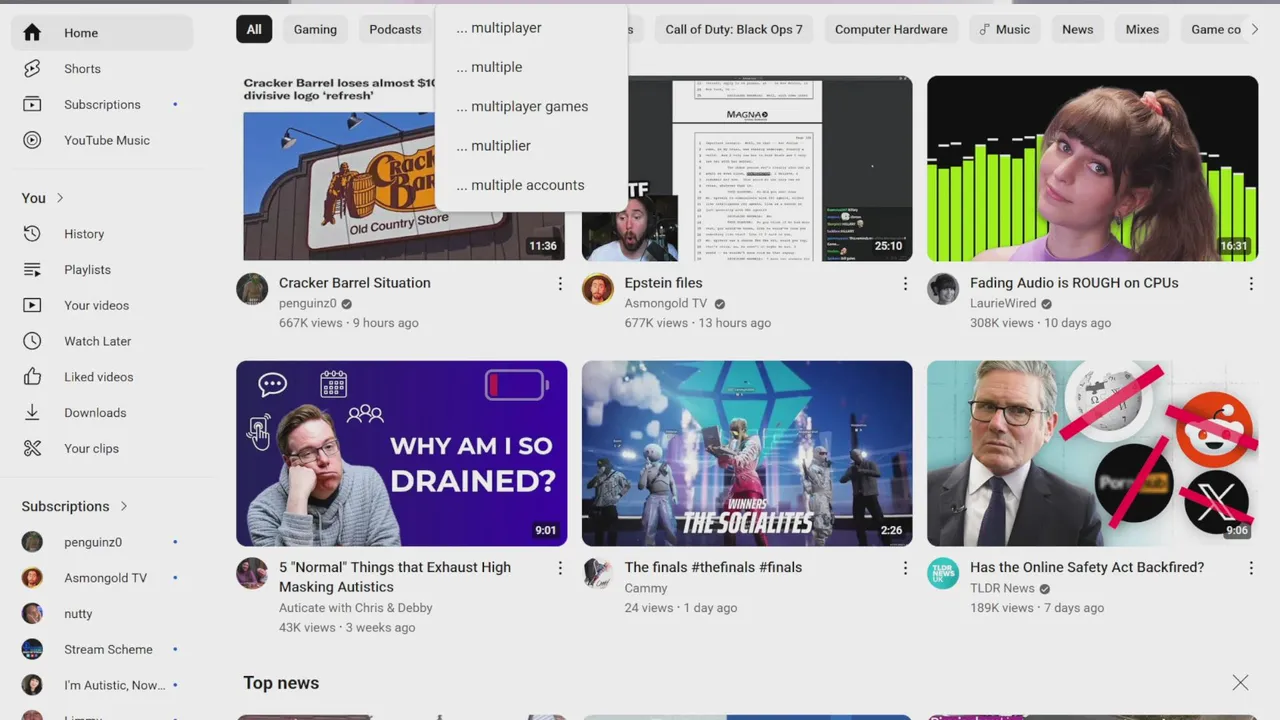Choose '... multiplayer' search suggestion
Image resolution: width=1280 pixels, height=720 pixels.
(x=531, y=28)
